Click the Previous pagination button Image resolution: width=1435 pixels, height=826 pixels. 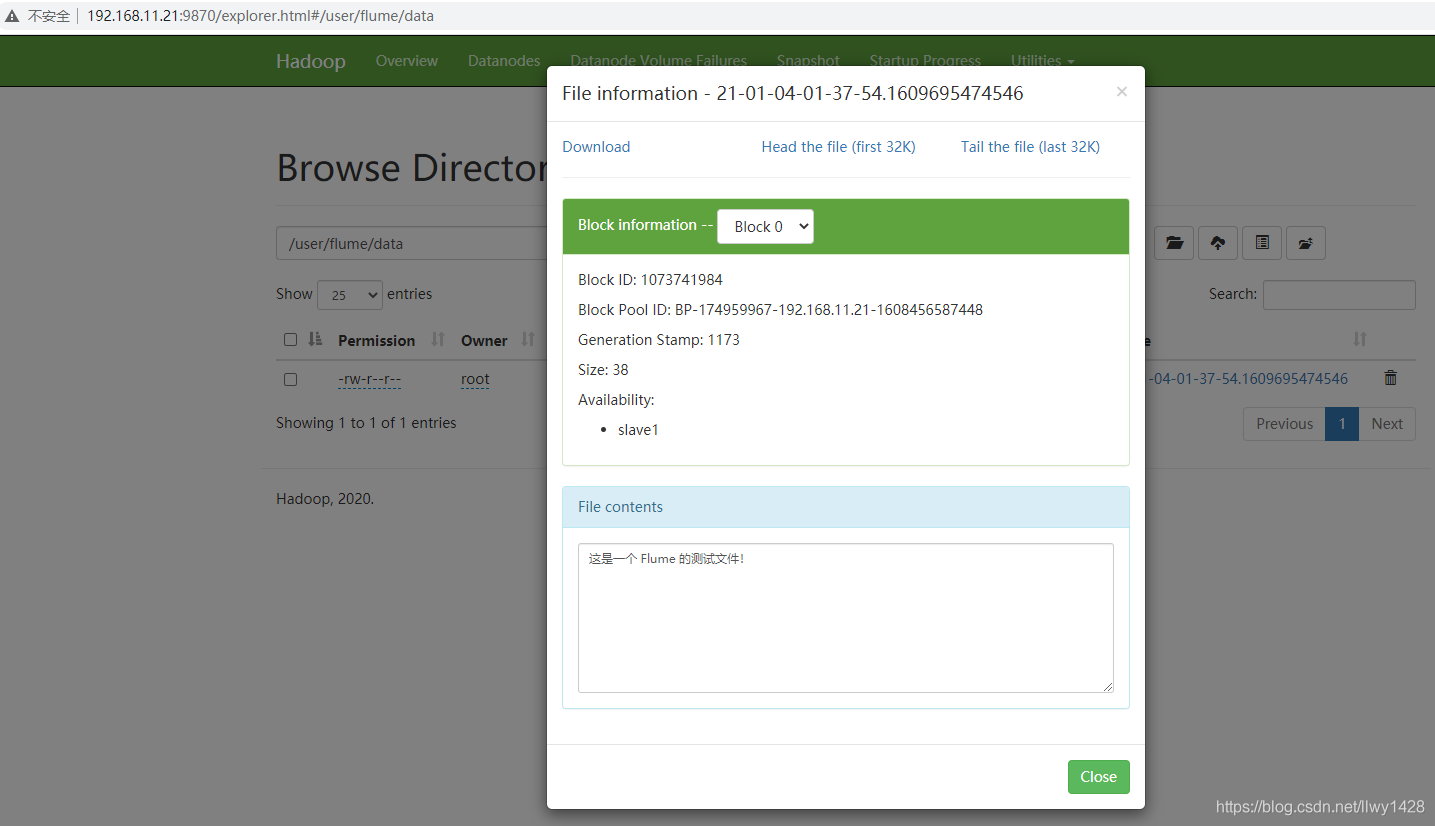tap(1284, 424)
